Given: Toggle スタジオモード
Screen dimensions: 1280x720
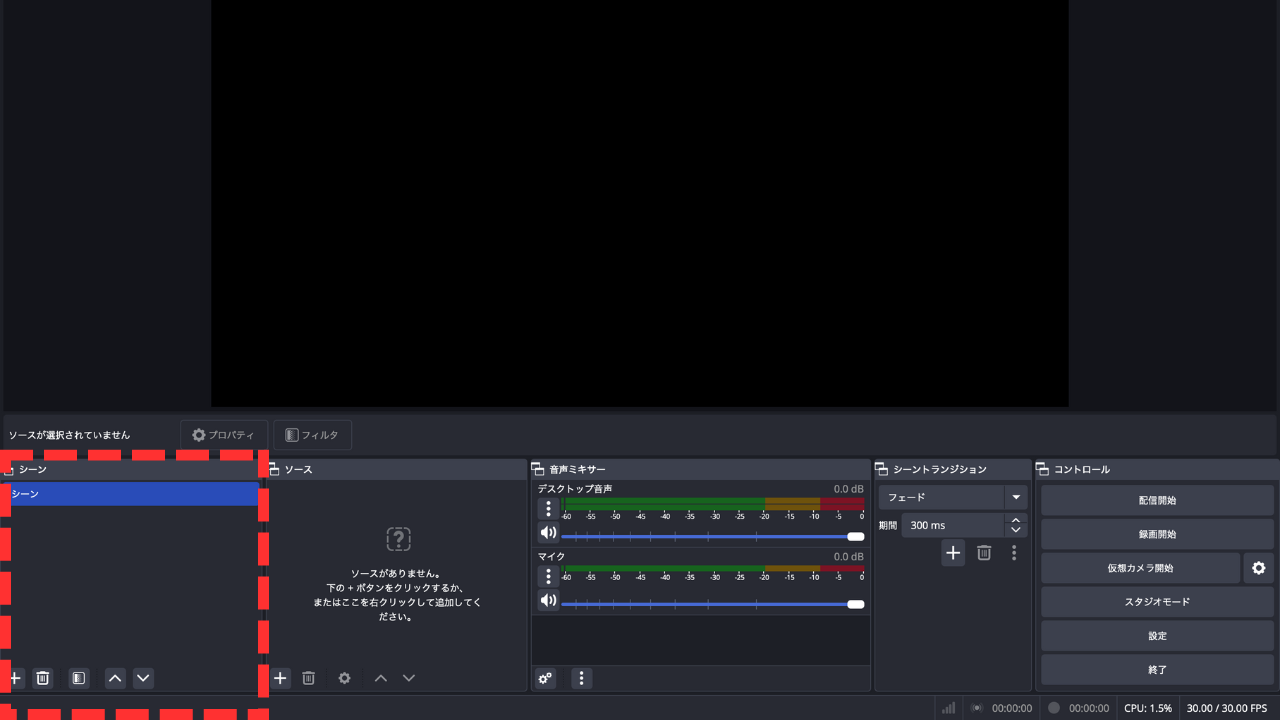Looking at the screenshot, I should 1157,602.
